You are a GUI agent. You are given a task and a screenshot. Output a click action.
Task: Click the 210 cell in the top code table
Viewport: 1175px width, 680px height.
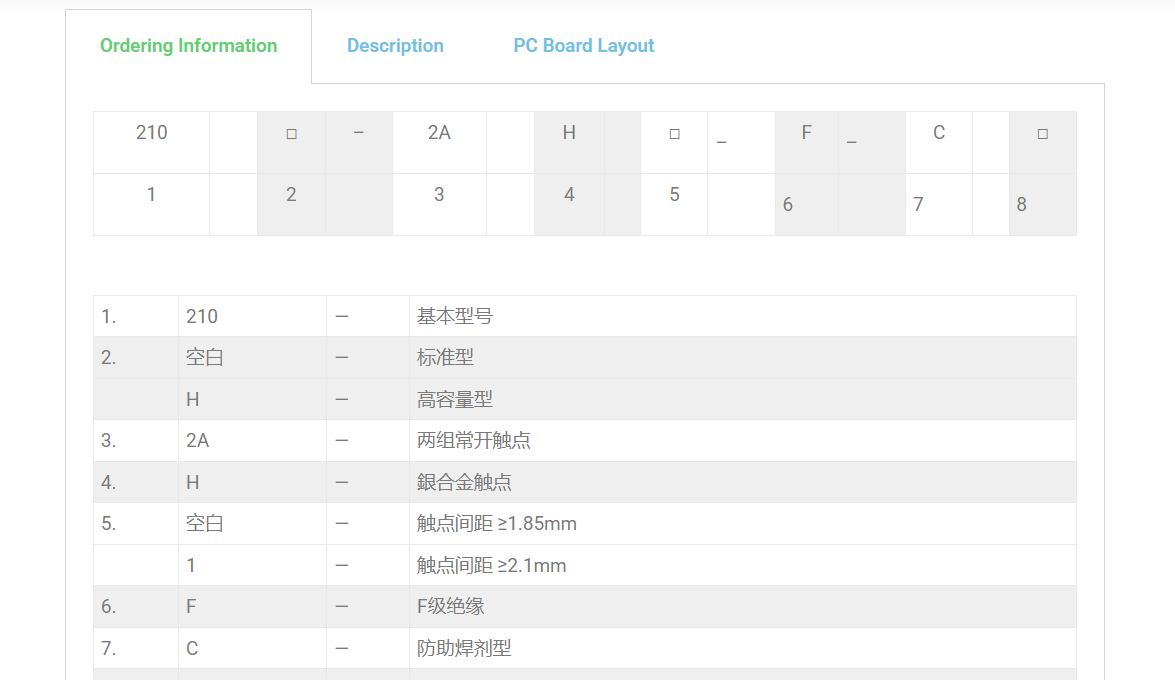152,133
